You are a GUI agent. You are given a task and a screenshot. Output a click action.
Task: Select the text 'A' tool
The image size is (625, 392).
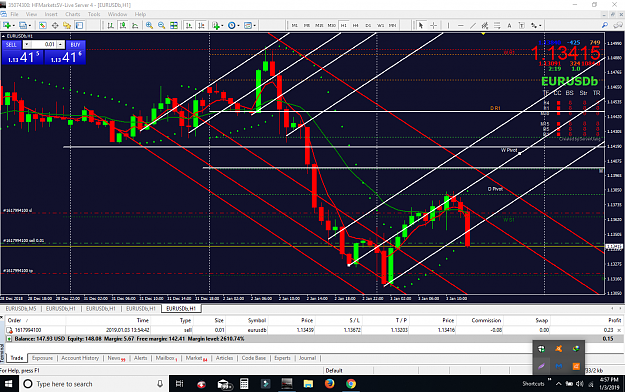(x=509, y=26)
